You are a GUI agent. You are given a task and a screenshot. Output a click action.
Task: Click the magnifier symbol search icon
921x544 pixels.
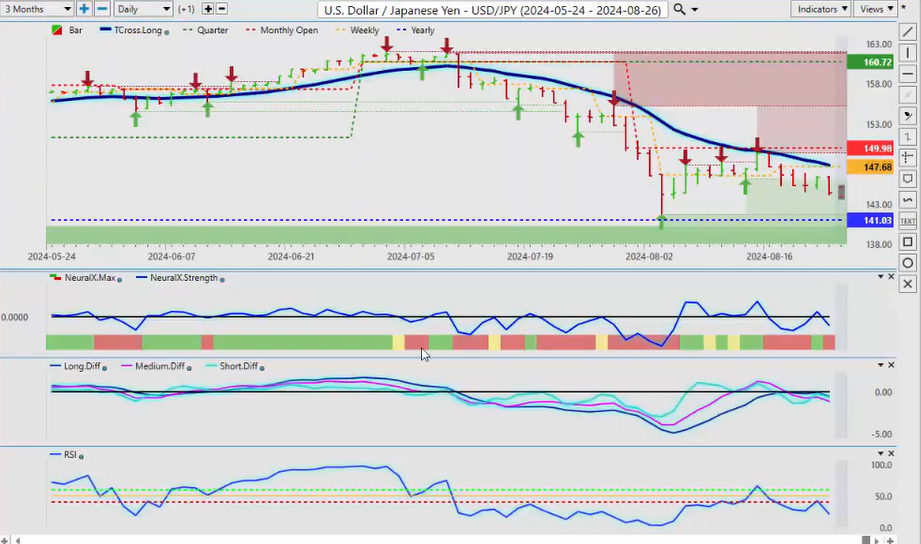[680, 9]
